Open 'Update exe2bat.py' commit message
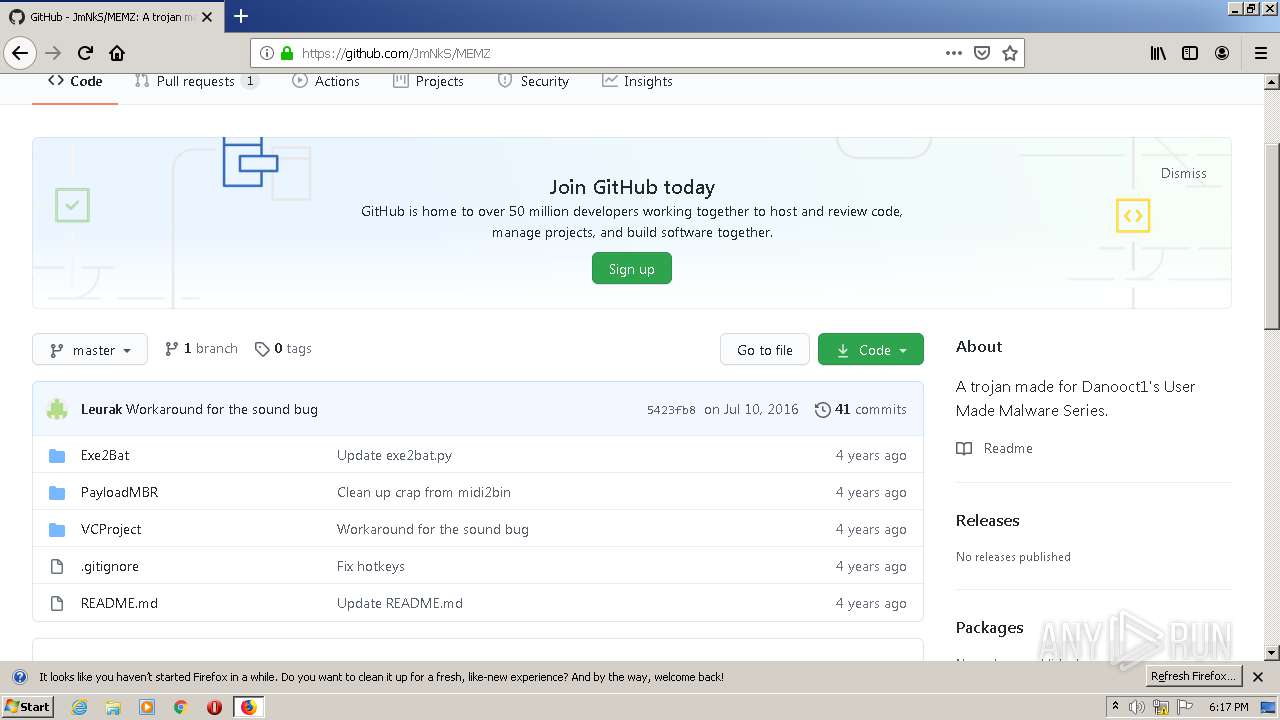Viewport: 1280px width, 720px height. [394, 455]
